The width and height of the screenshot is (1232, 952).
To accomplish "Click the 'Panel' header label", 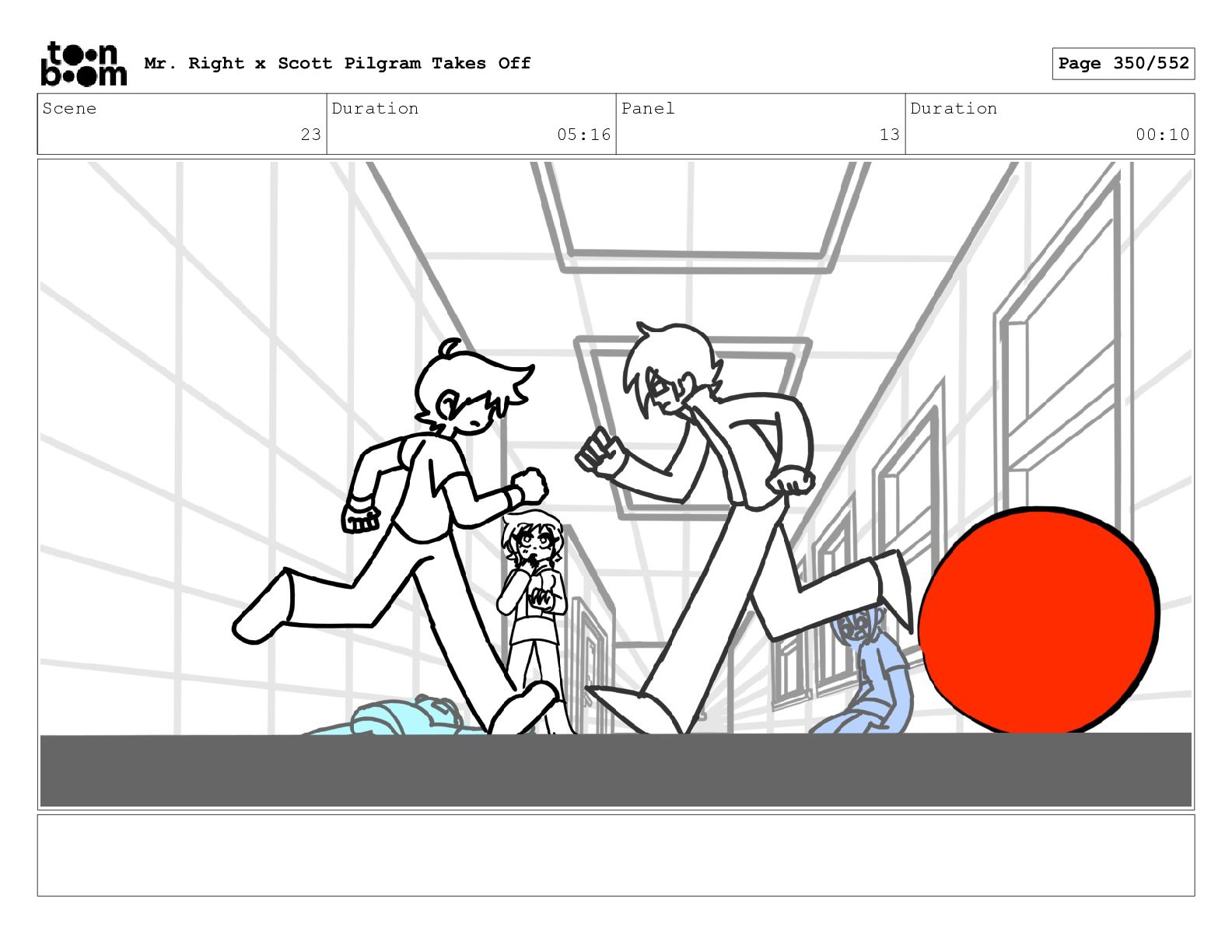I will [x=648, y=108].
